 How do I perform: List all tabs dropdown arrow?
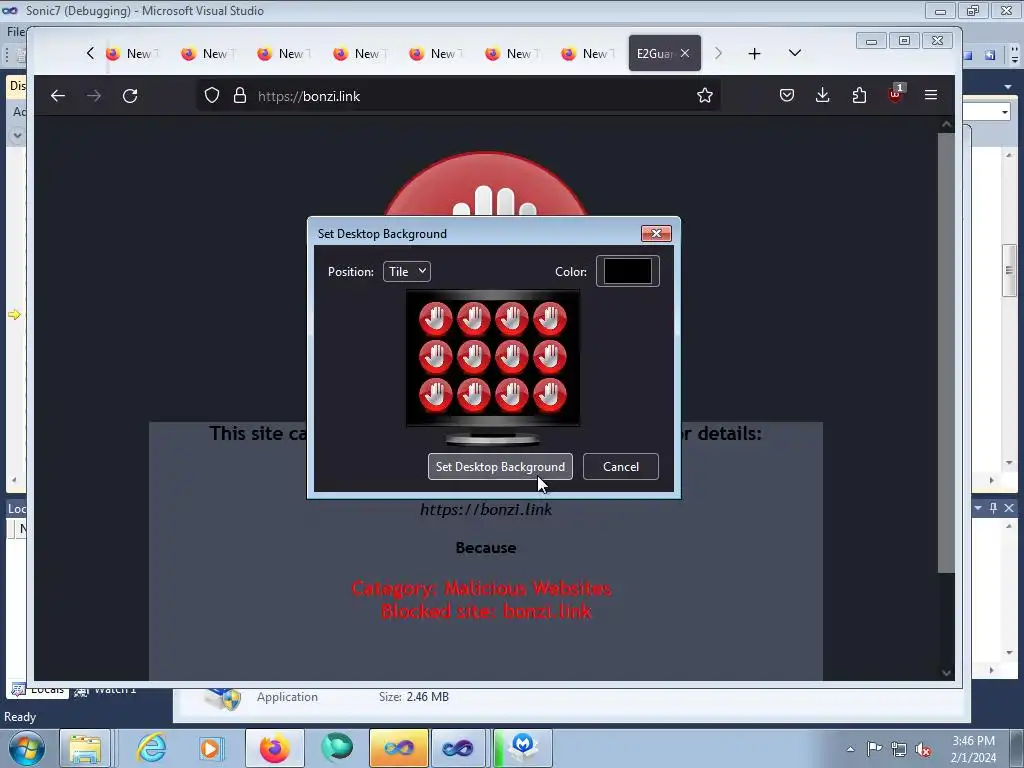coord(795,53)
